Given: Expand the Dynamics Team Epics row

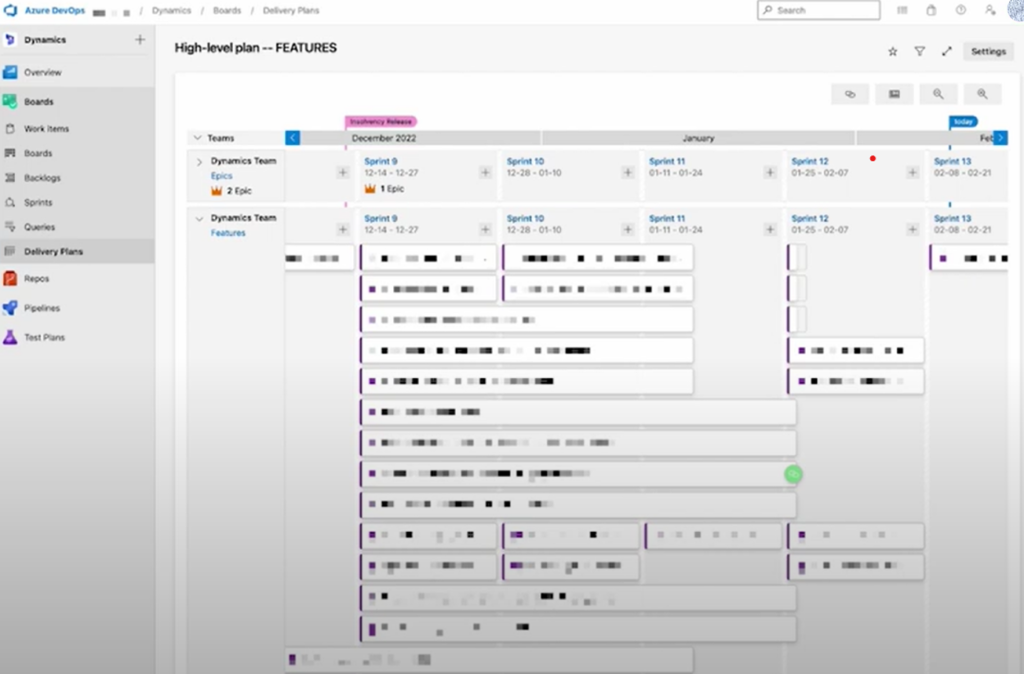Looking at the screenshot, I should (199, 162).
